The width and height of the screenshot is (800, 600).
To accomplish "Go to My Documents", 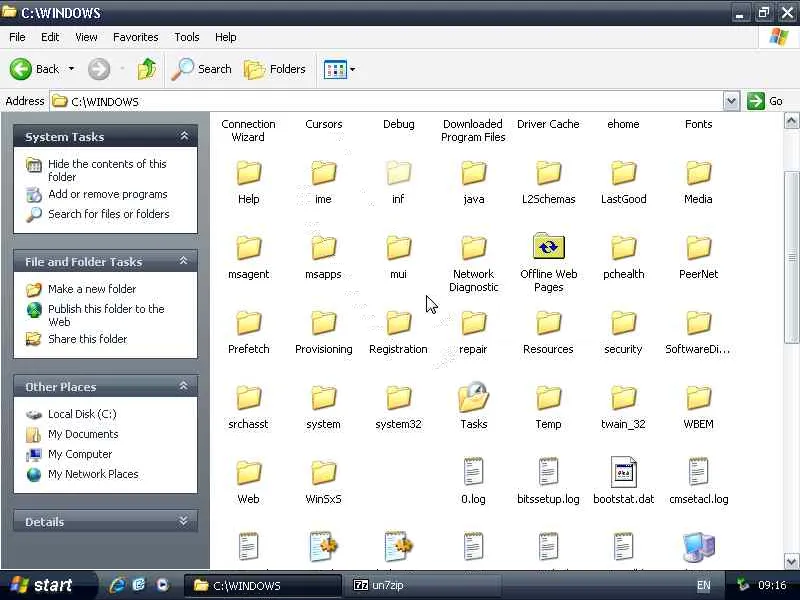I will 83,434.
